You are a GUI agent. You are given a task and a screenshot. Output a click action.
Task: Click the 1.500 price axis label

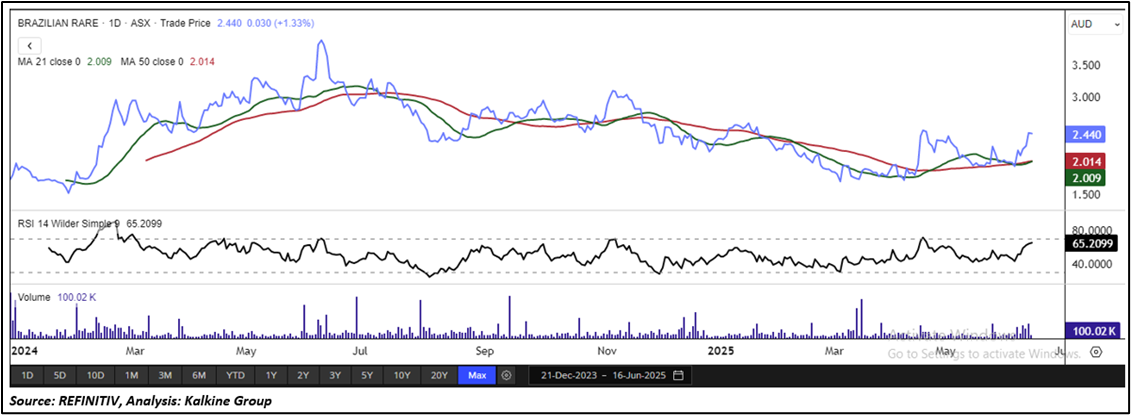point(1086,195)
